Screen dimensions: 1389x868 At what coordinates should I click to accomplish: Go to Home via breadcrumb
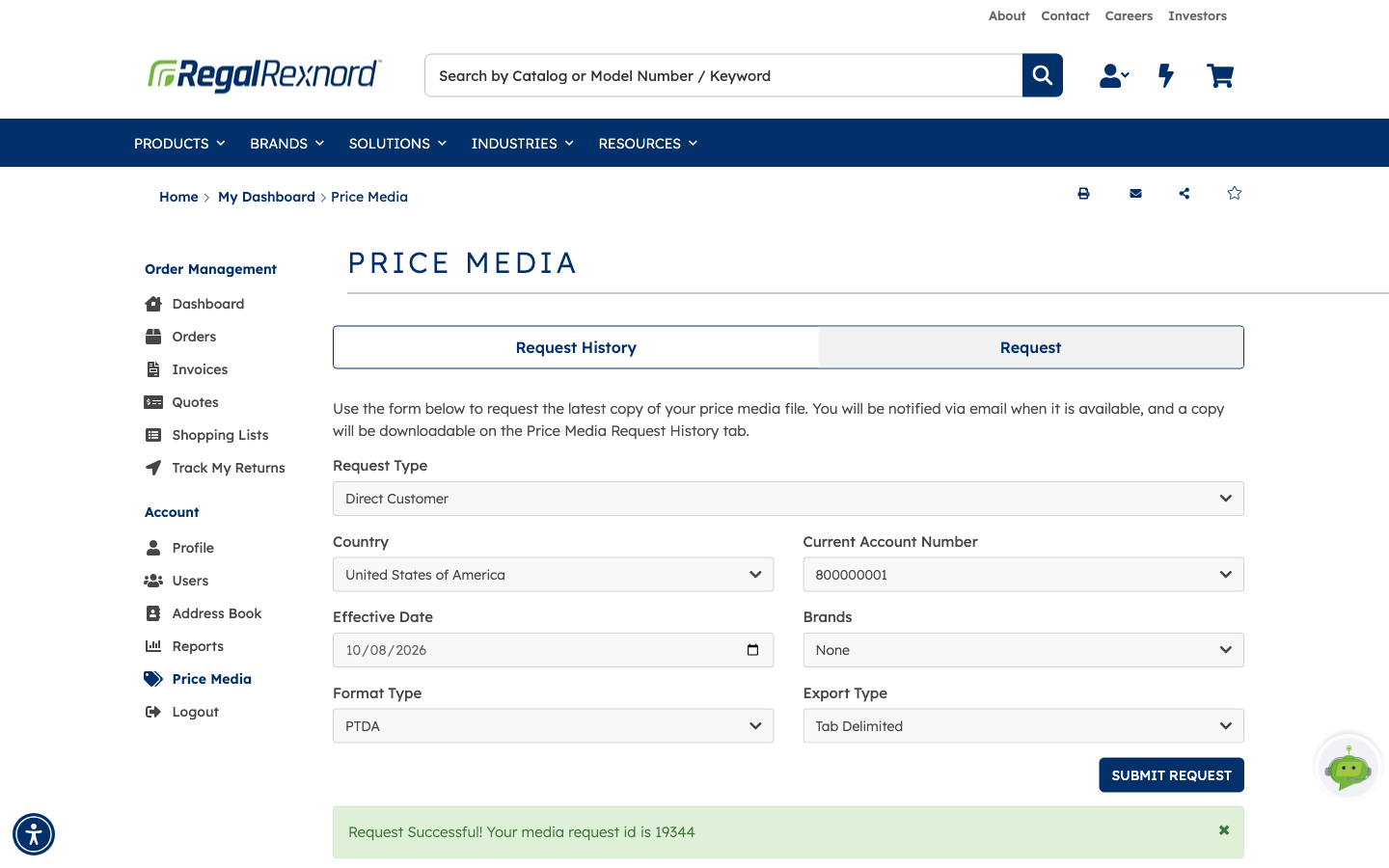click(x=178, y=197)
